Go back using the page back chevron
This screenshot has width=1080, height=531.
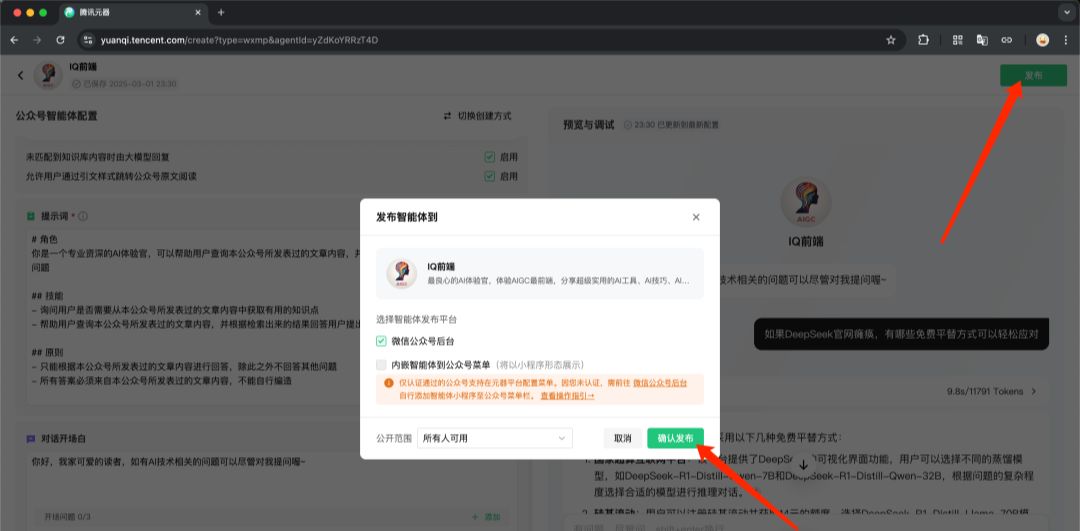point(21,75)
